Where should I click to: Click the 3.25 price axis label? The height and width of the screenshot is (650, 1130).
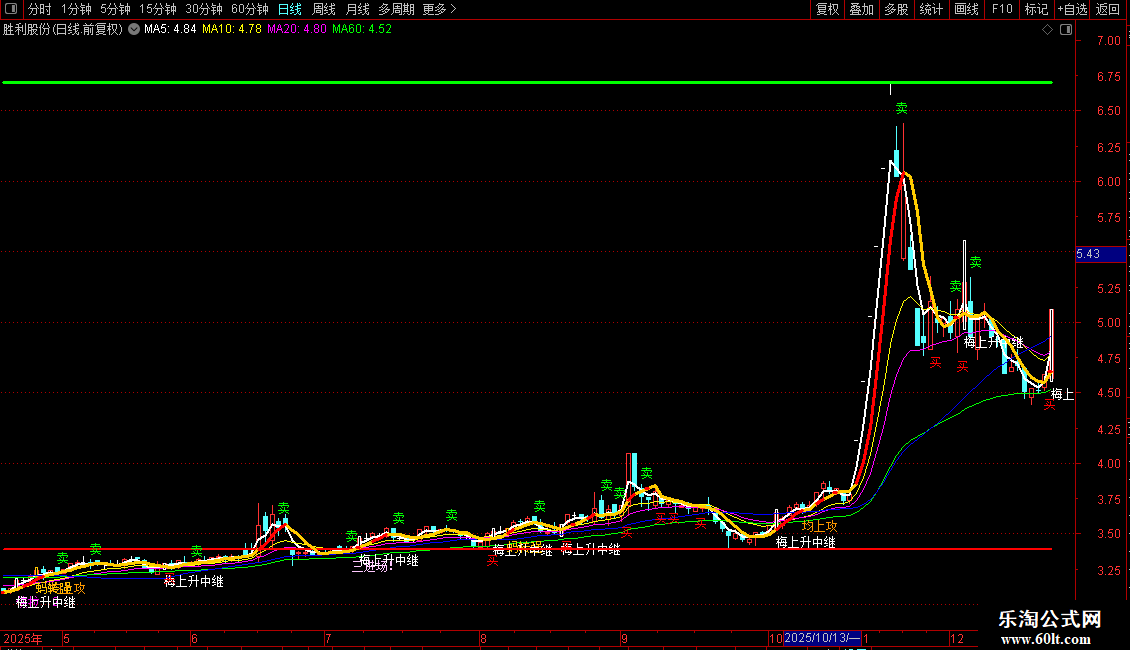click(x=1108, y=570)
